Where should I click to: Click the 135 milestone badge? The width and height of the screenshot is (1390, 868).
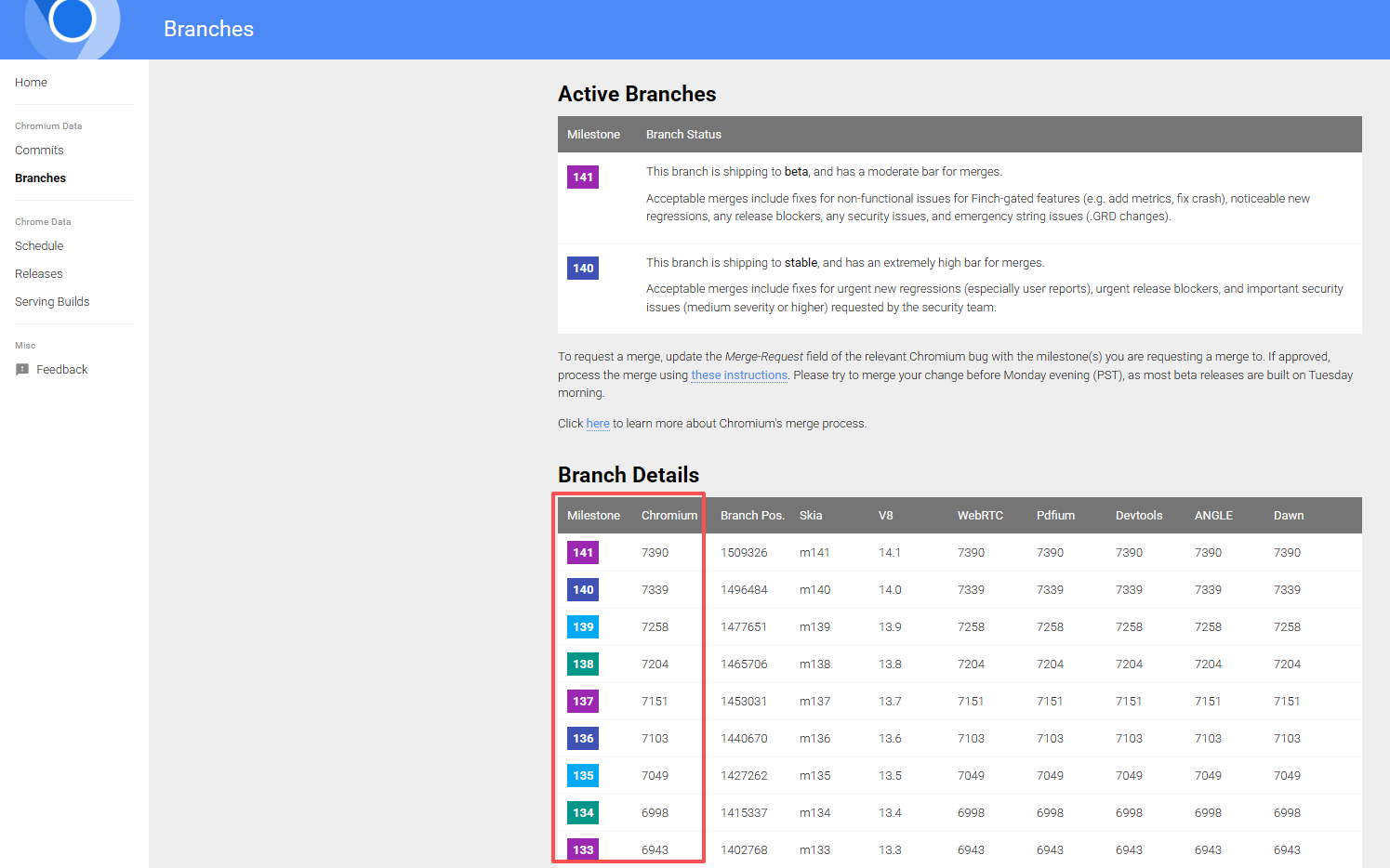tap(583, 776)
